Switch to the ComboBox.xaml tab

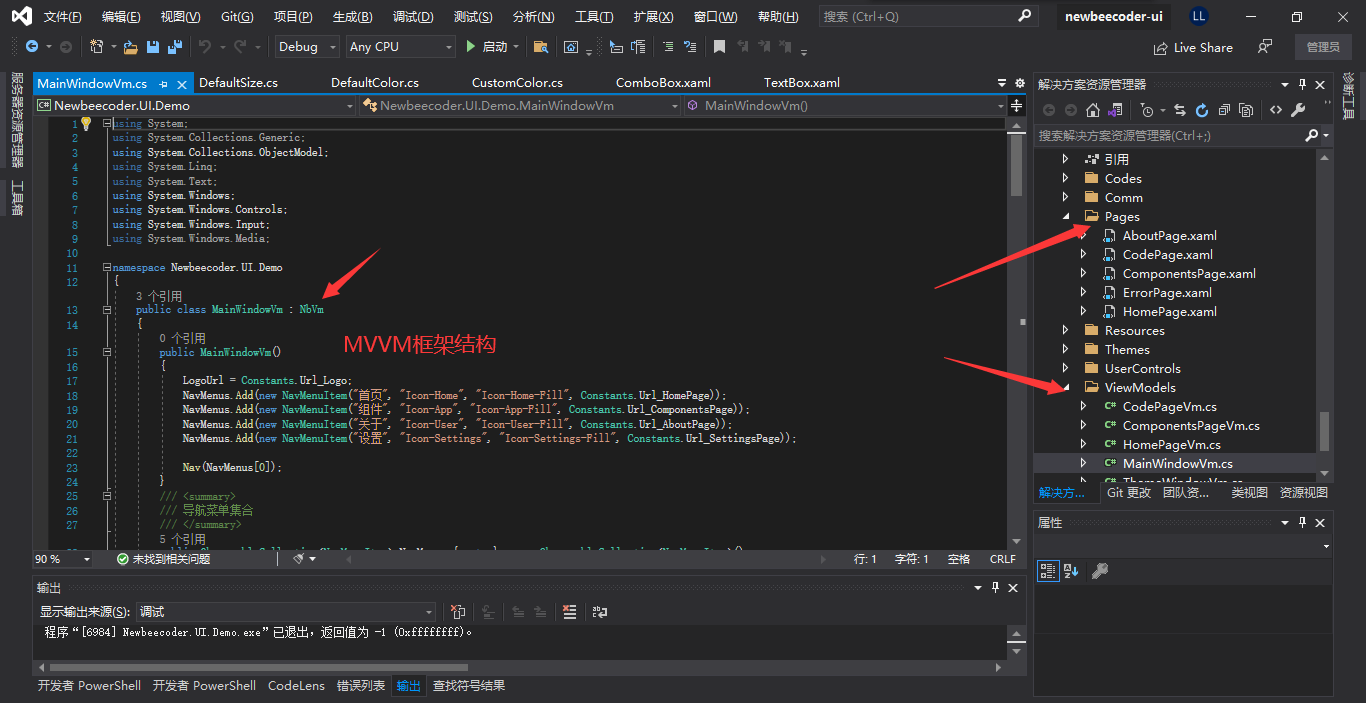tap(663, 83)
